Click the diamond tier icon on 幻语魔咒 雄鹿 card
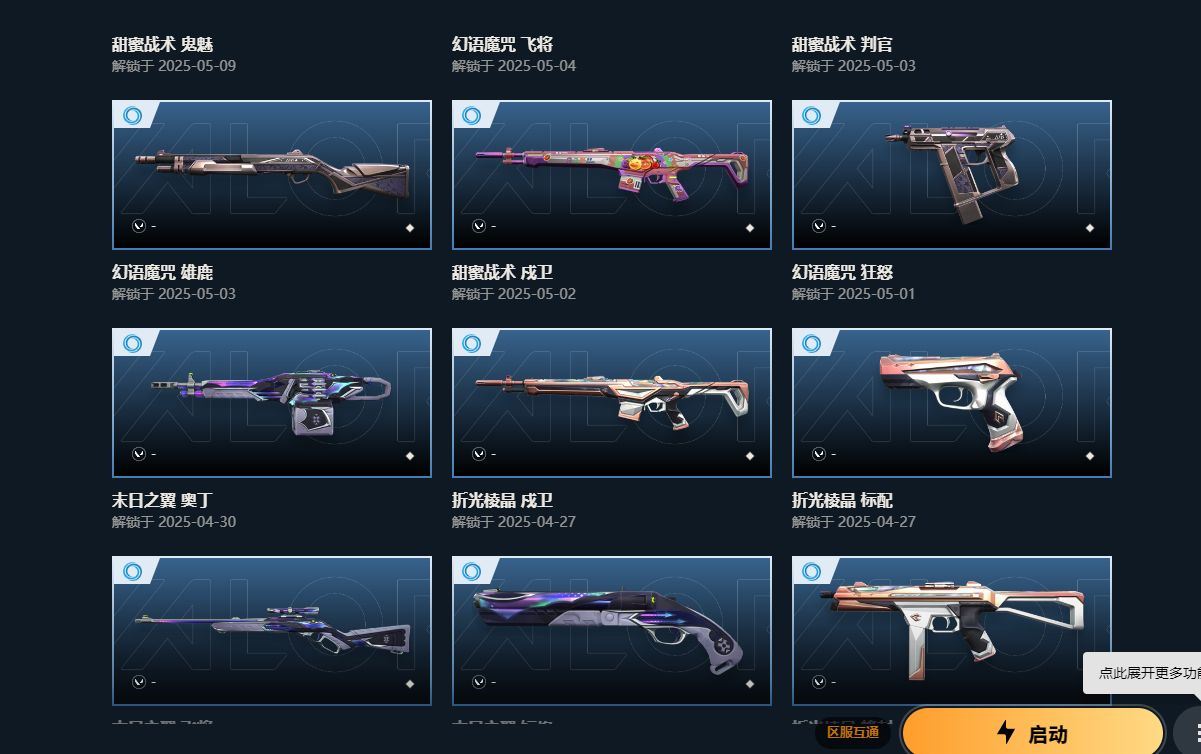 click(x=410, y=228)
